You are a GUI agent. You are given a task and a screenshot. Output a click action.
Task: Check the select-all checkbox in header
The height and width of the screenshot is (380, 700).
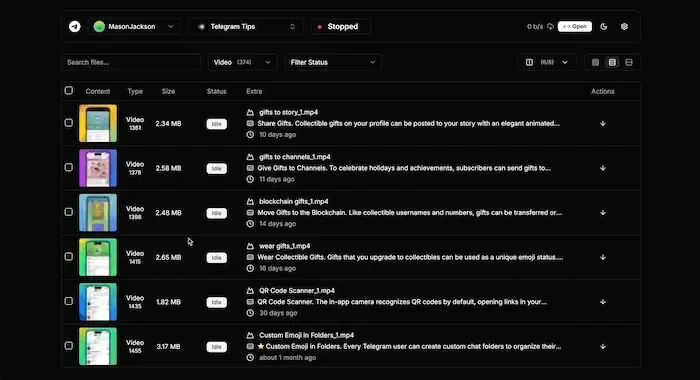coord(68,91)
